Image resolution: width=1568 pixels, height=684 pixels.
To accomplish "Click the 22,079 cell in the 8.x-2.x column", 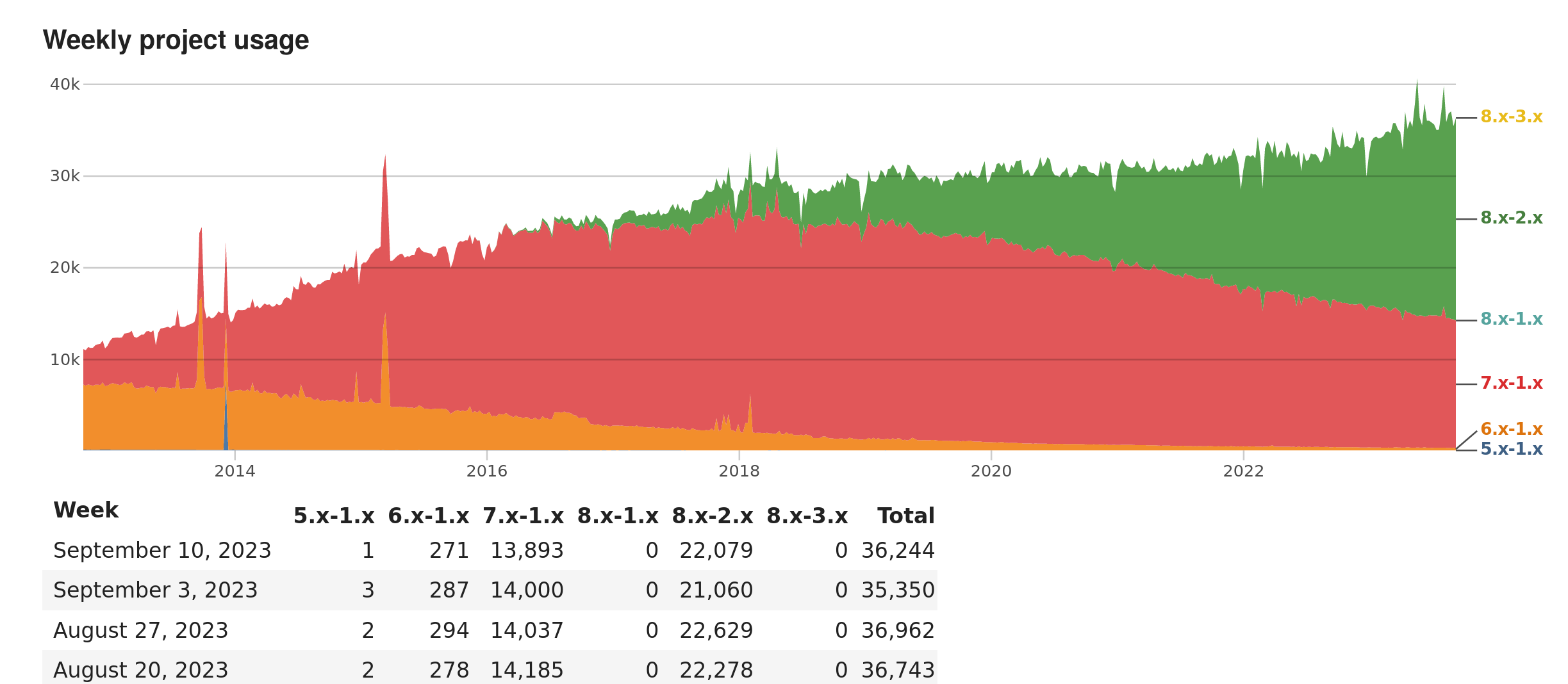I will click(x=716, y=551).
